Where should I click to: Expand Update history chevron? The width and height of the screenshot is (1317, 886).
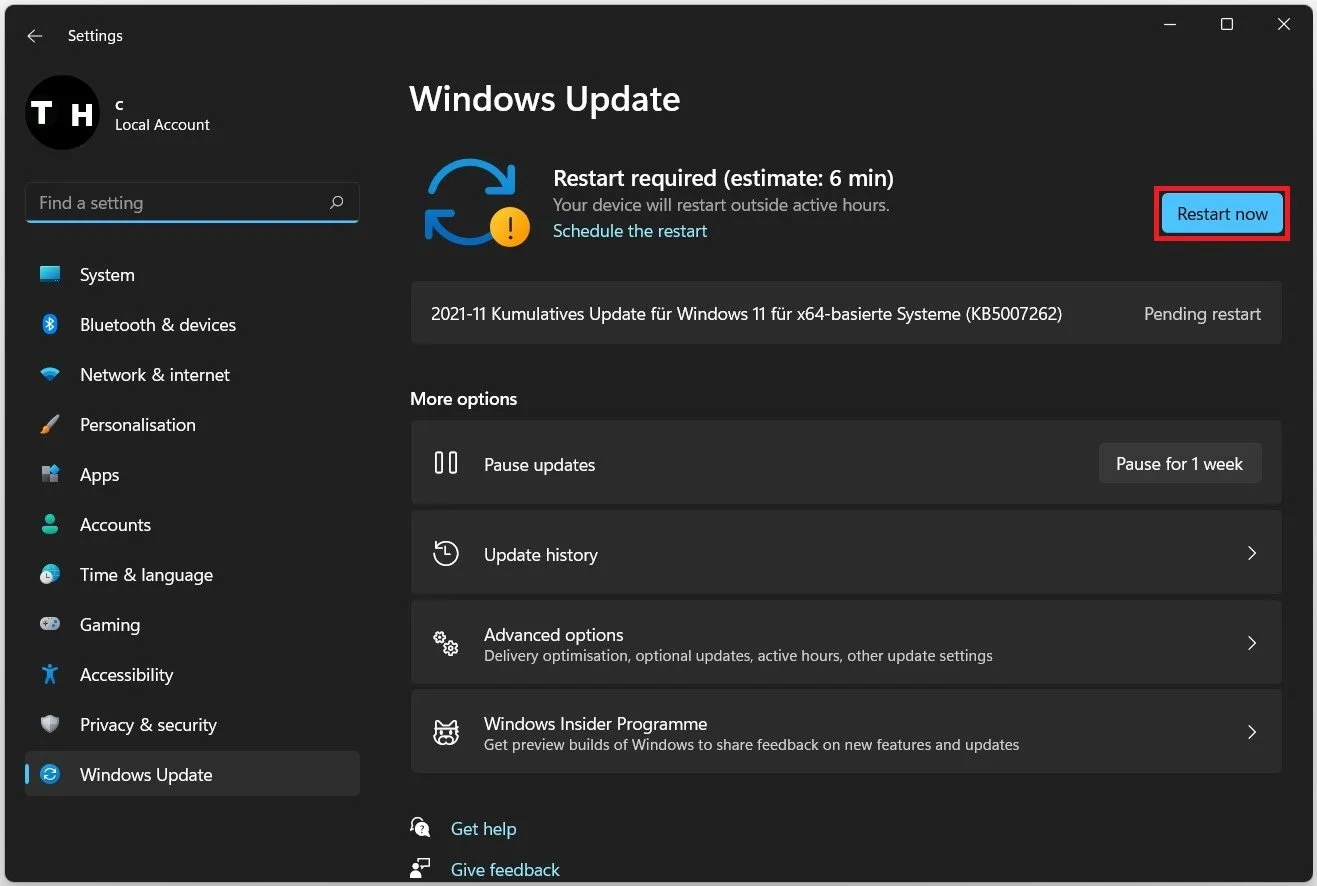(x=1251, y=553)
